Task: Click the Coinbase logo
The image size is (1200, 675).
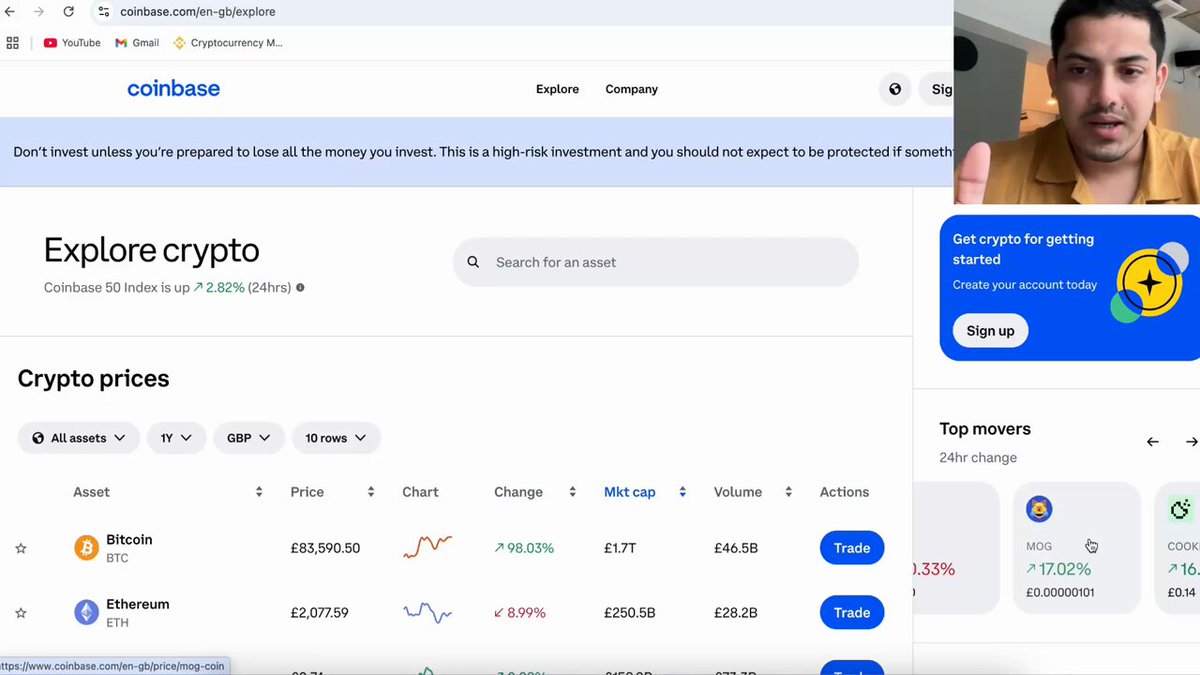Action: [173, 89]
